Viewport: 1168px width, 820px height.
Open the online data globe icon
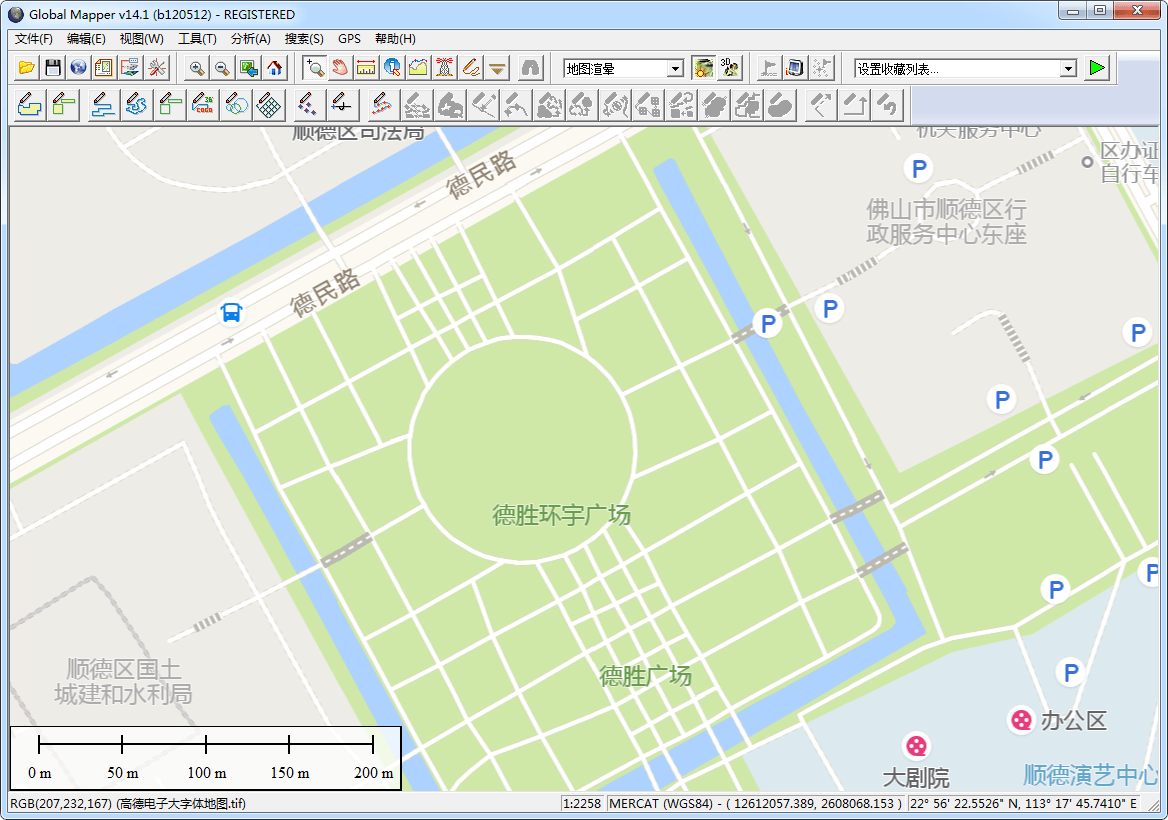pos(78,69)
